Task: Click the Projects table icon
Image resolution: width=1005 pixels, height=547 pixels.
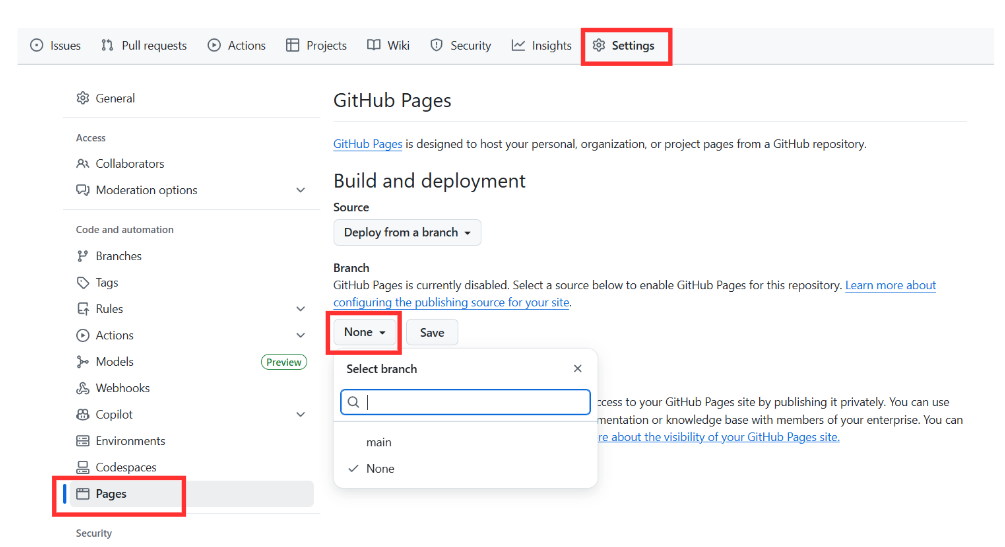Action: [x=293, y=46]
